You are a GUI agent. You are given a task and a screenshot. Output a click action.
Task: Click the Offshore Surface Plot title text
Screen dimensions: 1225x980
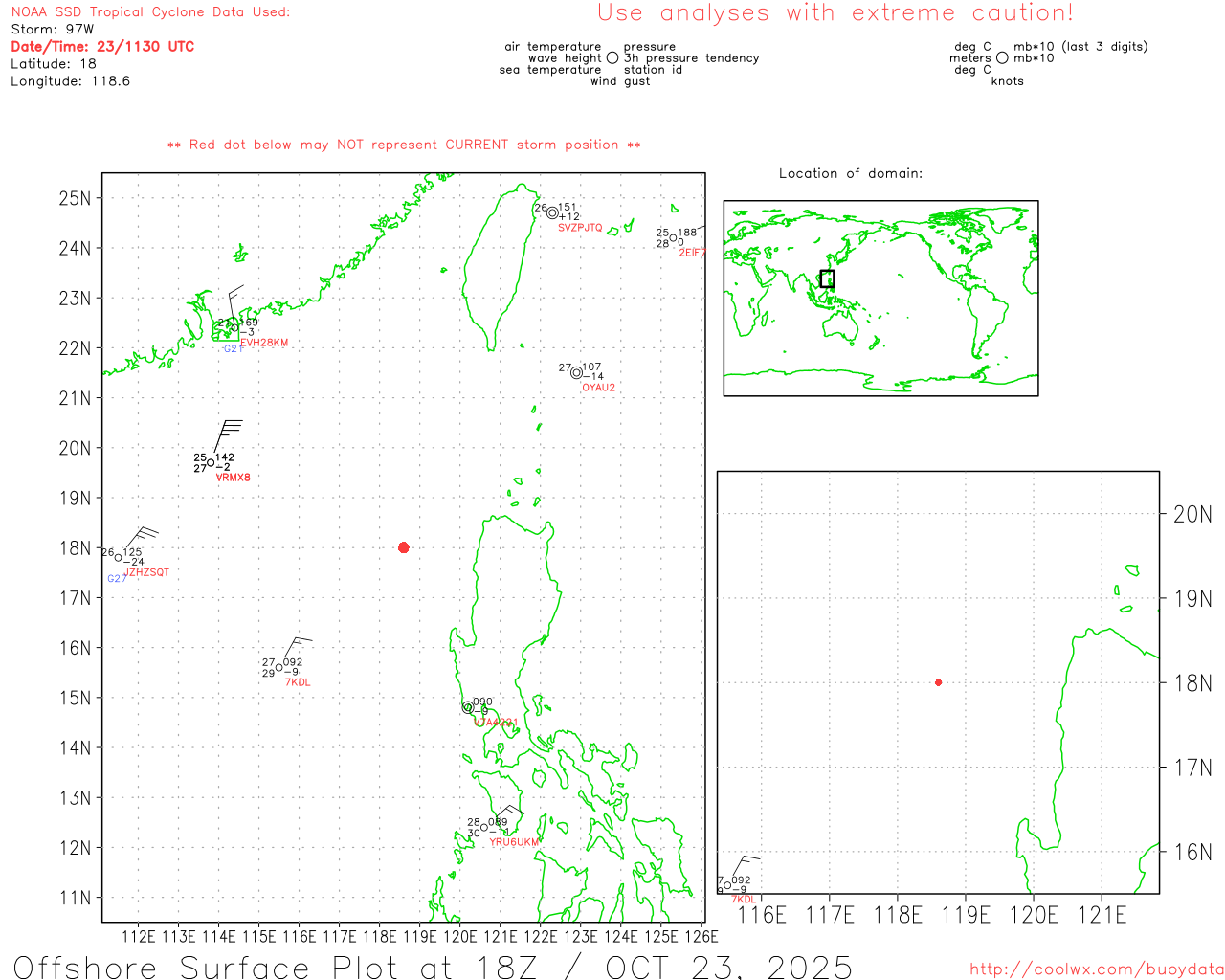pyautogui.click(x=433, y=967)
